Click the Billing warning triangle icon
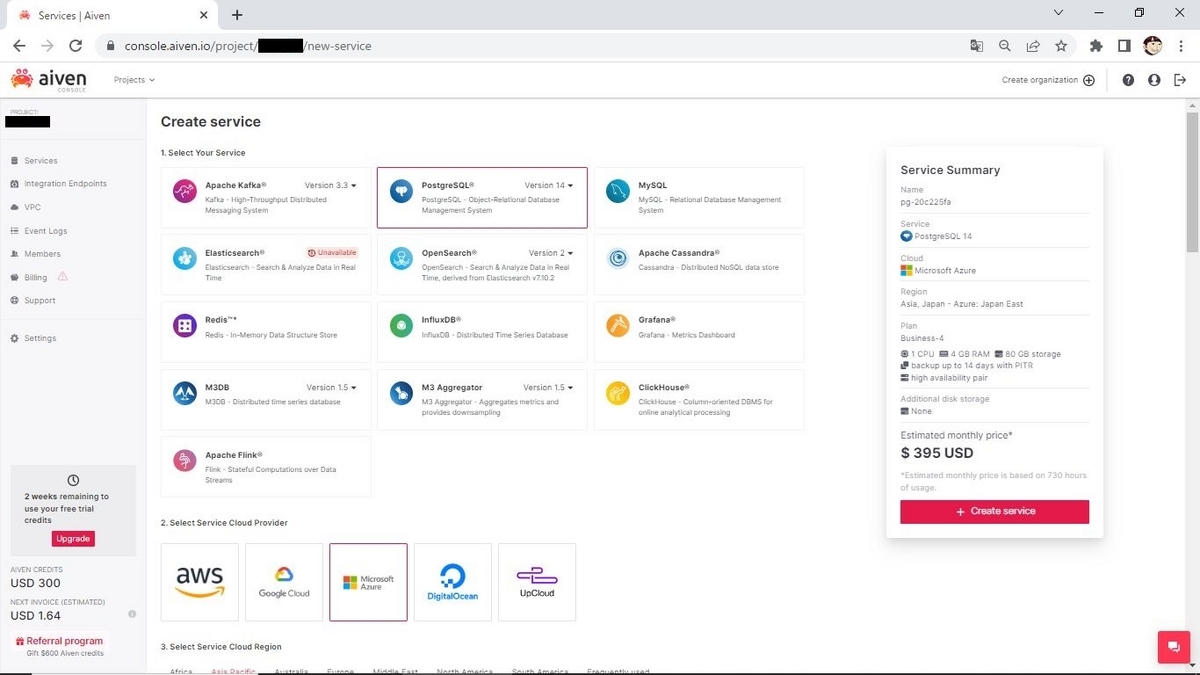The image size is (1200, 675). click(x=63, y=277)
